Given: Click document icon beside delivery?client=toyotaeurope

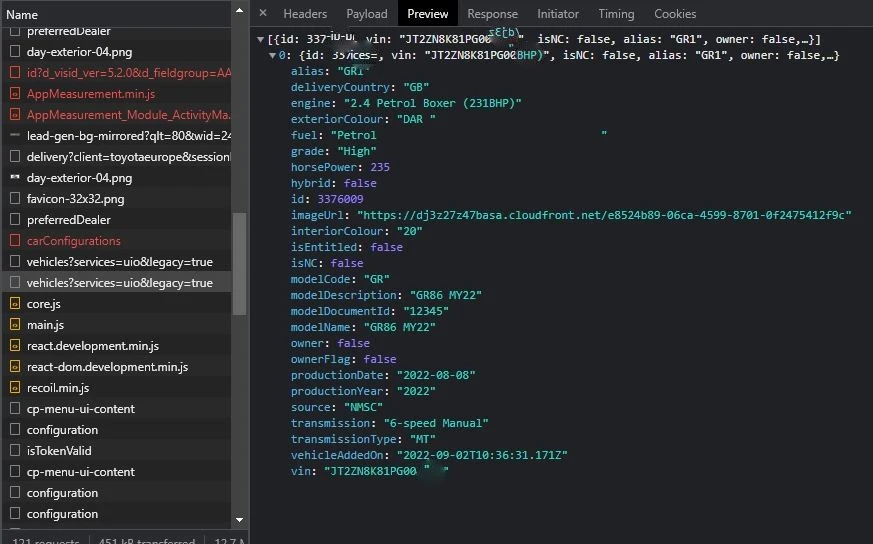Looking at the screenshot, I should click(15, 156).
